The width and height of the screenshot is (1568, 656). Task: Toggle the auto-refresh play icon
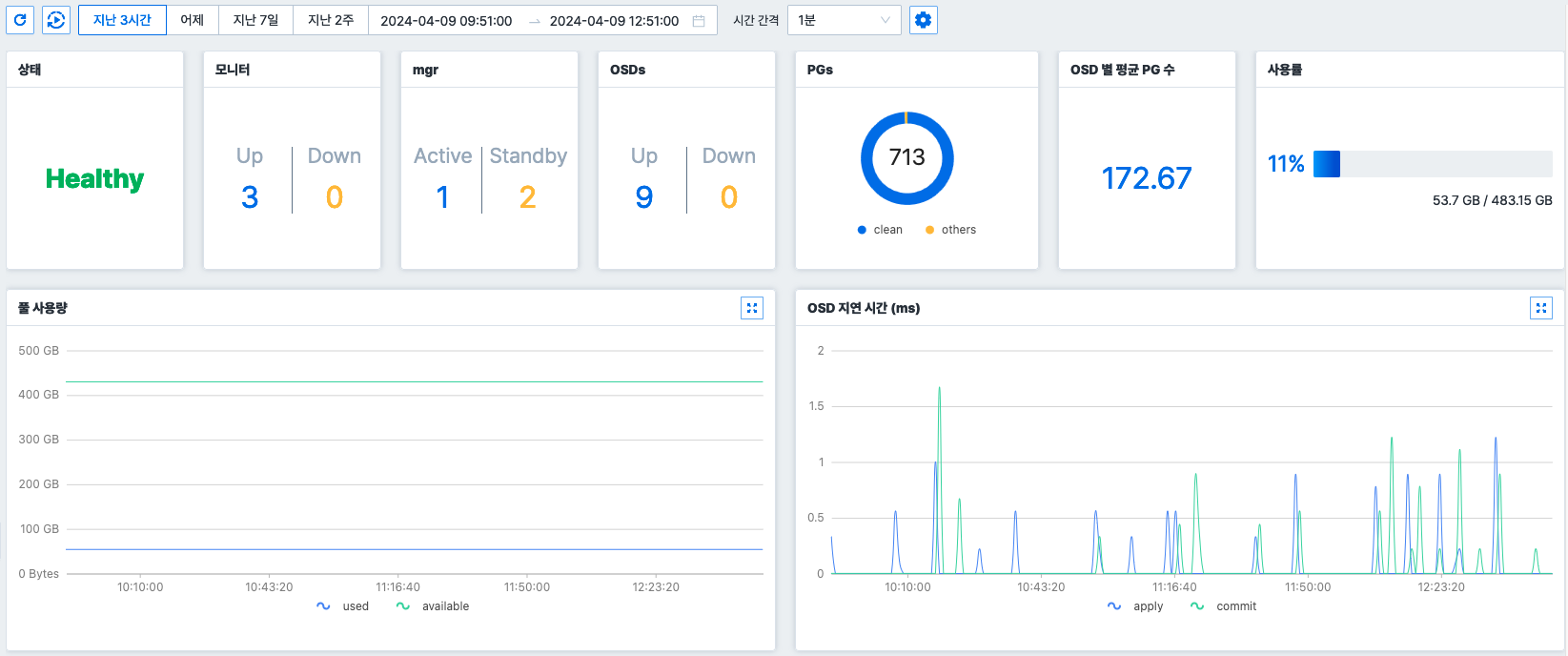coord(56,20)
